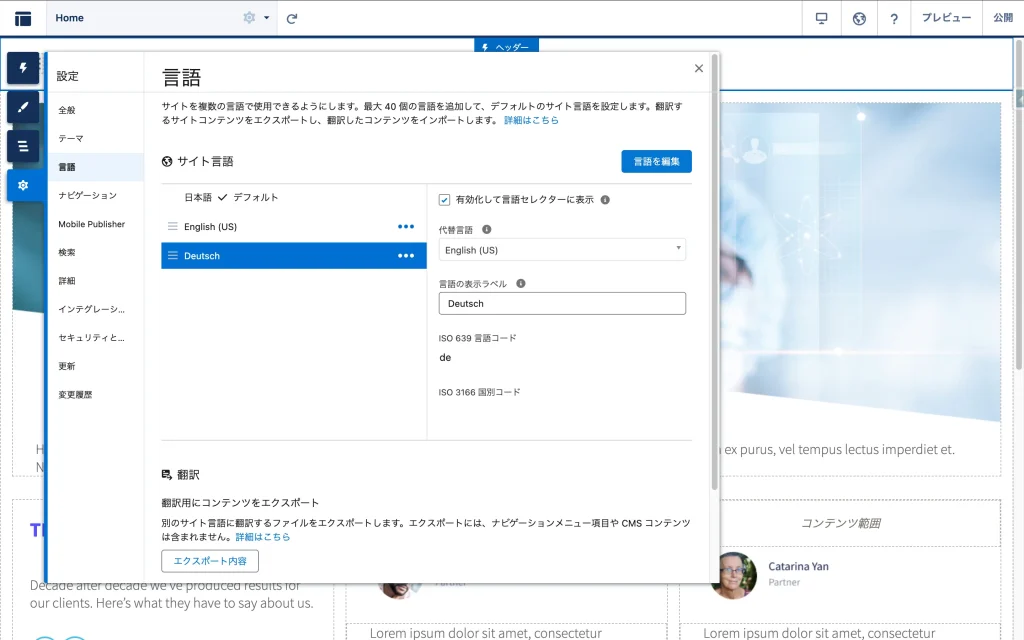The height and width of the screenshot is (640, 1024).
Task: Click the 言語を編集 button
Action: (656, 161)
